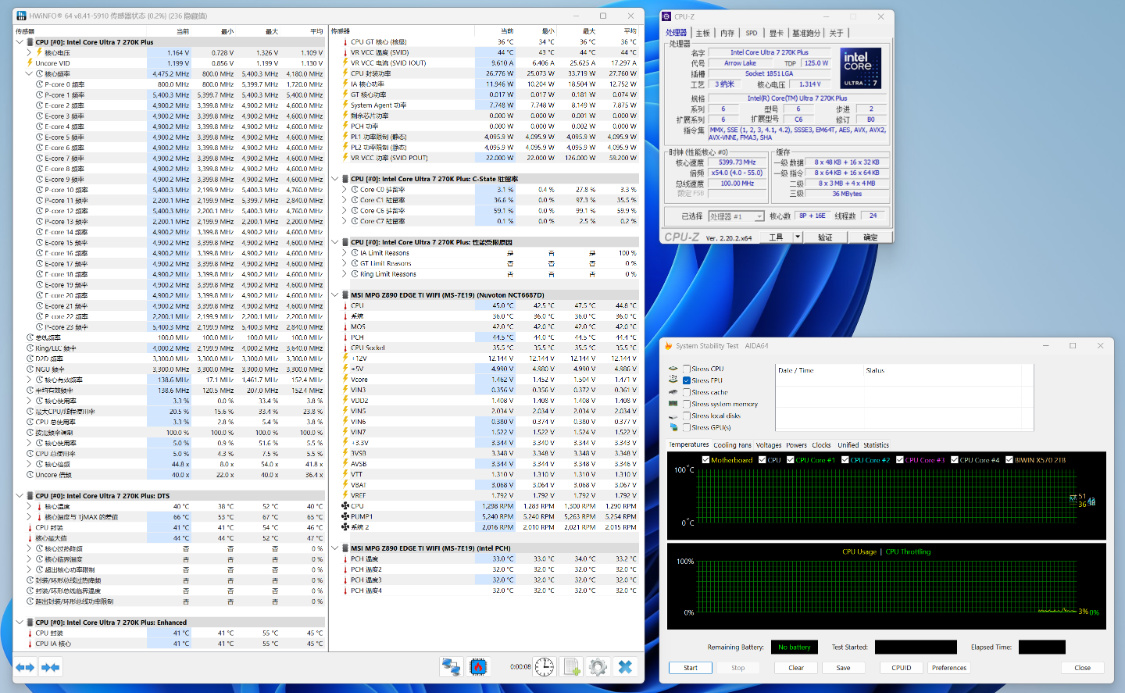Click the Save button in AIDA64
Viewport: 1125px width, 693px height.
[x=843, y=667]
